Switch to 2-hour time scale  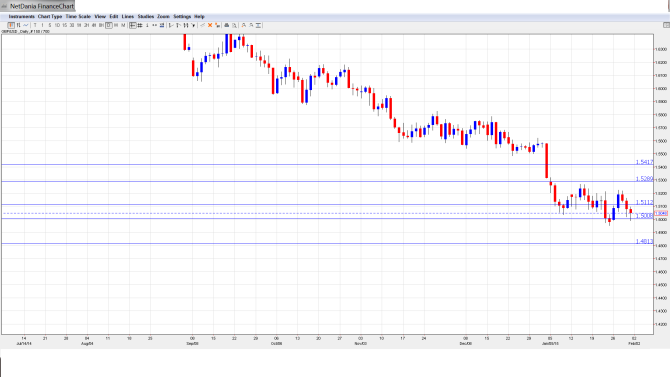tap(86, 25)
